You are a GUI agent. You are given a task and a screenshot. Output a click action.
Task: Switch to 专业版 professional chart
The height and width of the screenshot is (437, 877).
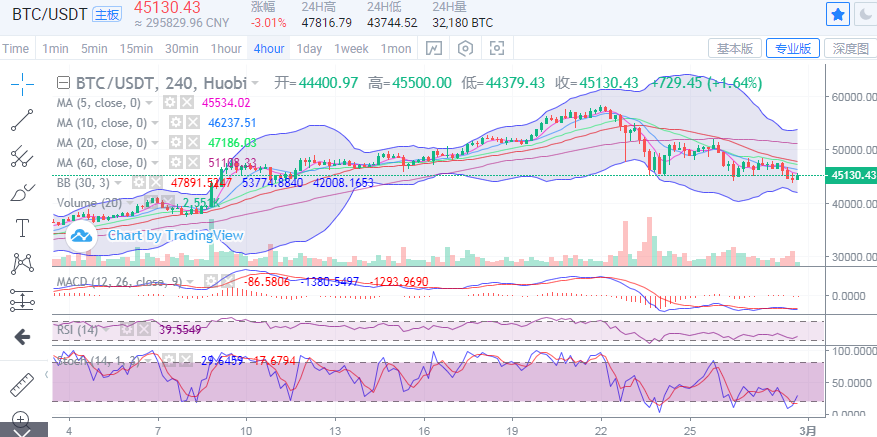pos(793,49)
